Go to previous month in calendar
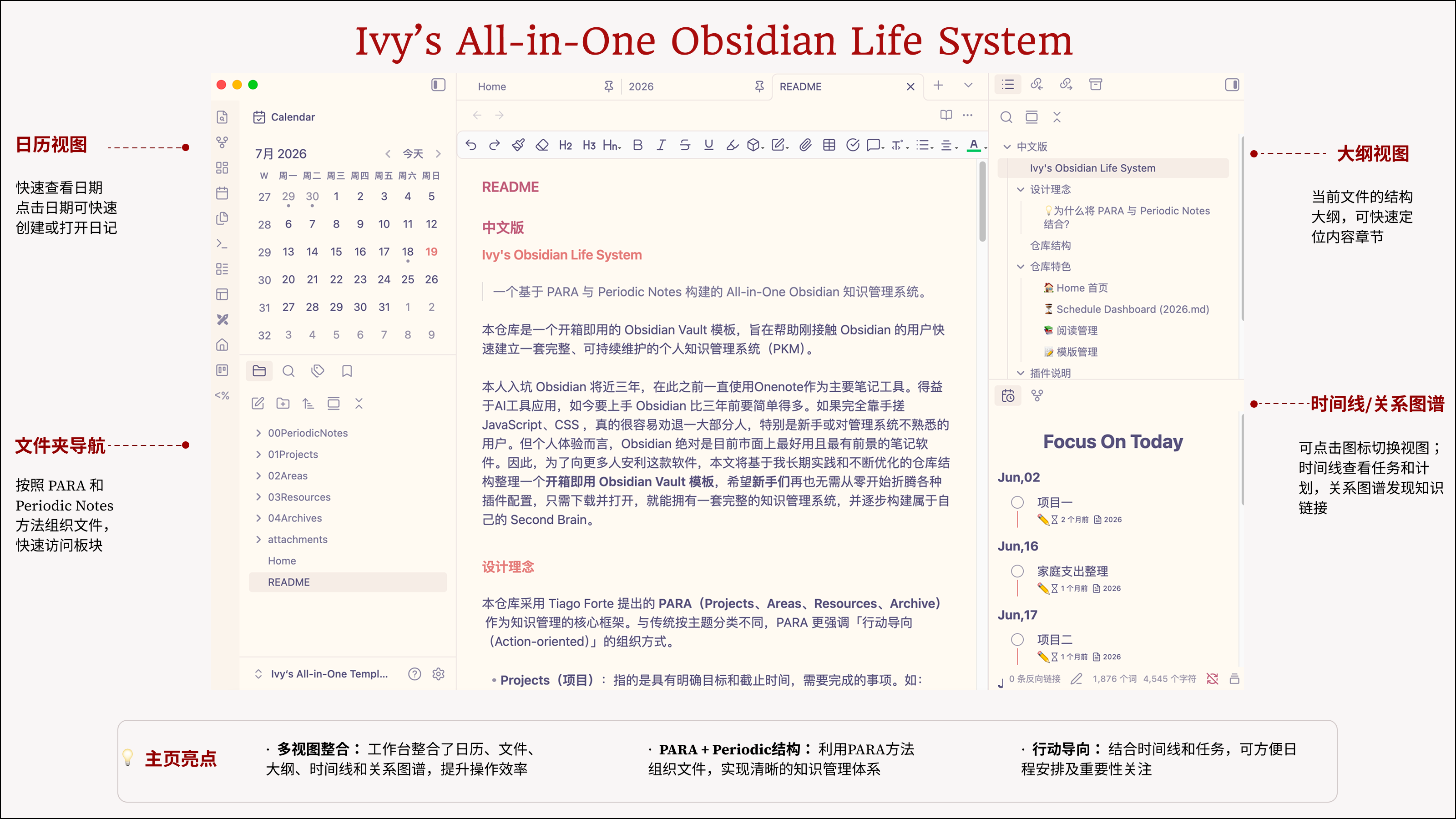1456x819 pixels. coord(388,154)
